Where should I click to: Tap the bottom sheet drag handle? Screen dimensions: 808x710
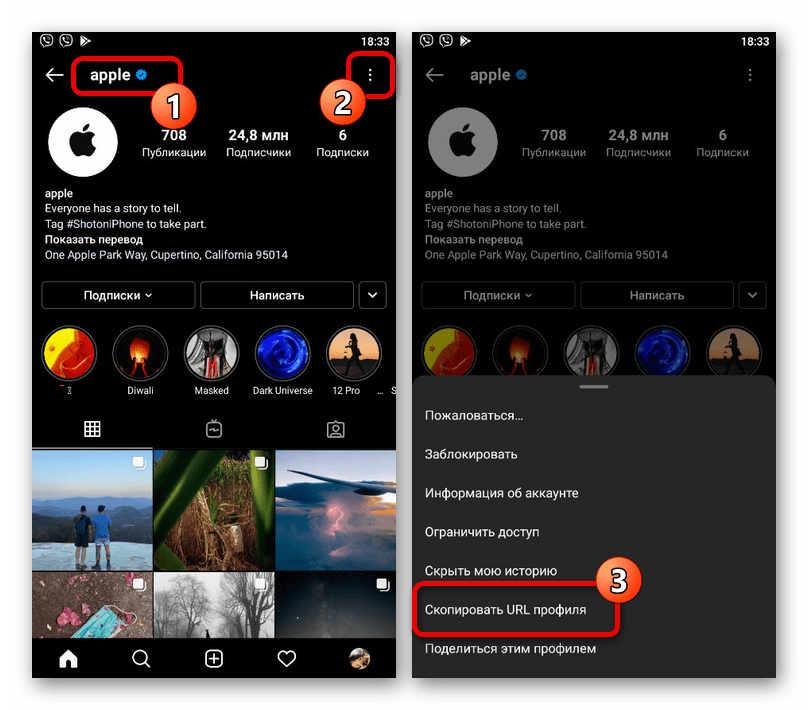pos(594,386)
